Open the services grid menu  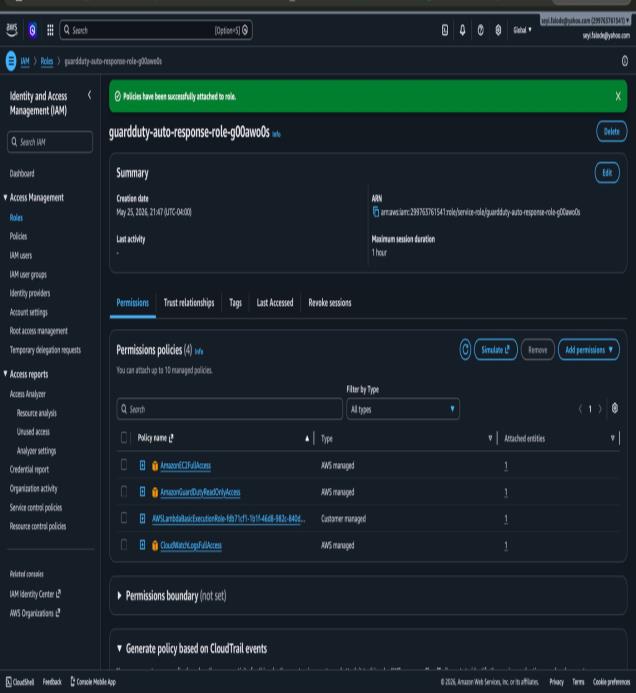[50, 30]
